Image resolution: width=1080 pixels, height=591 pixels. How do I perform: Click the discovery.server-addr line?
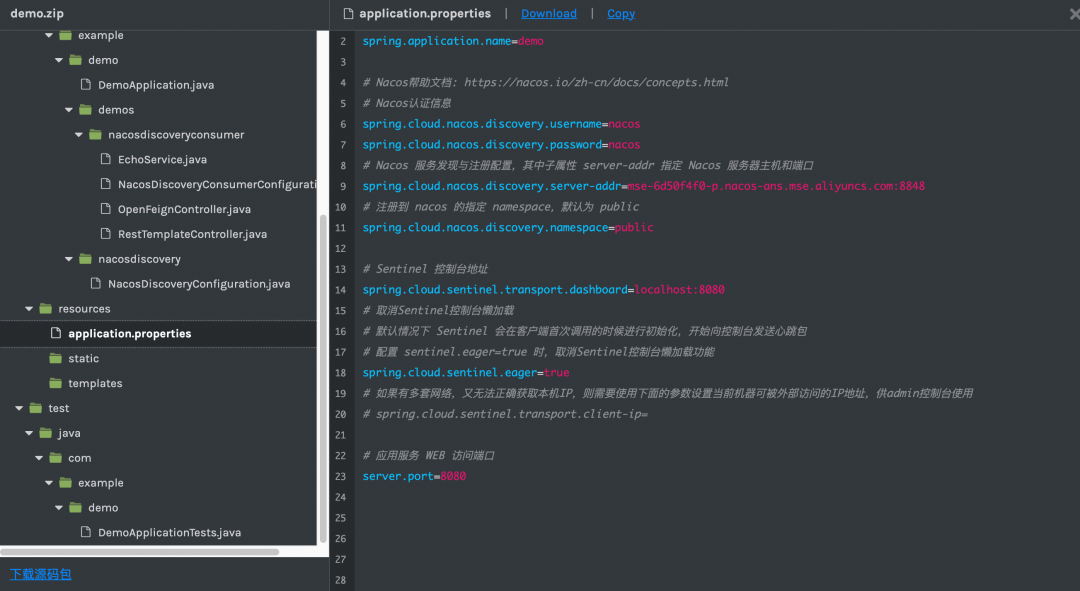click(x=643, y=186)
